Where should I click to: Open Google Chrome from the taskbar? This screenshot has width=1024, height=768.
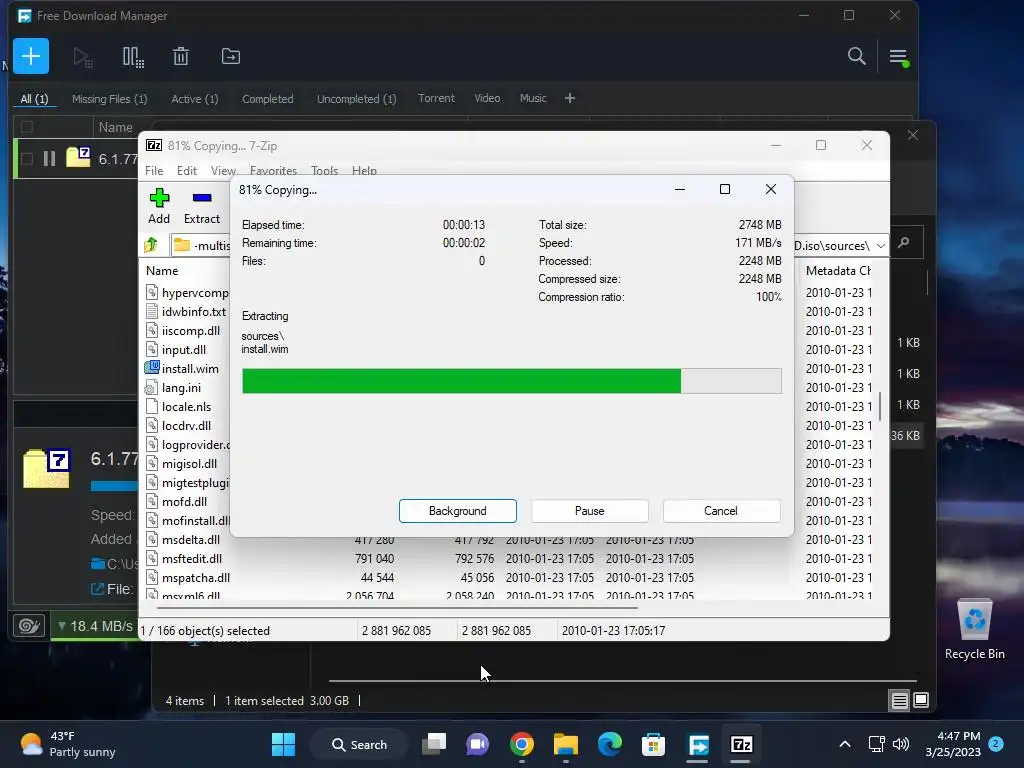click(521, 744)
